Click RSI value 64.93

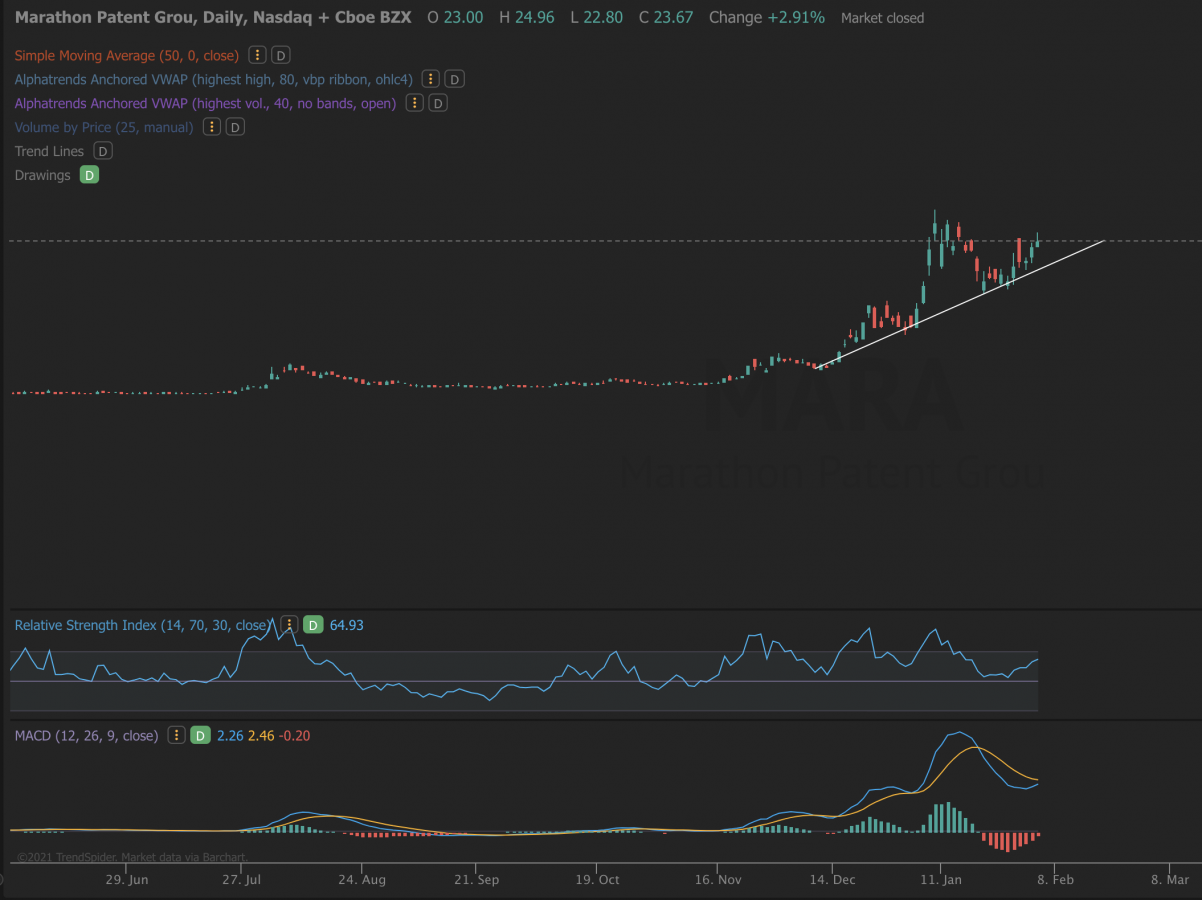tap(346, 625)
